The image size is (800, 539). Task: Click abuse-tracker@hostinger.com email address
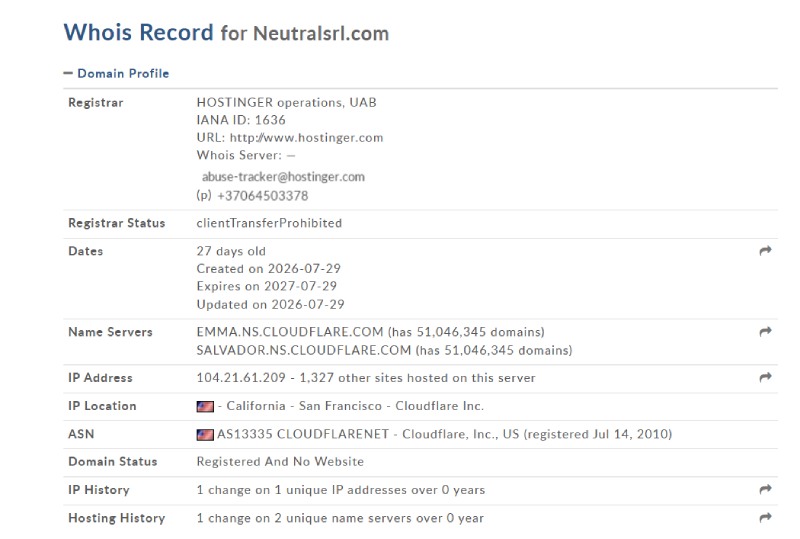tap(283, 177)
